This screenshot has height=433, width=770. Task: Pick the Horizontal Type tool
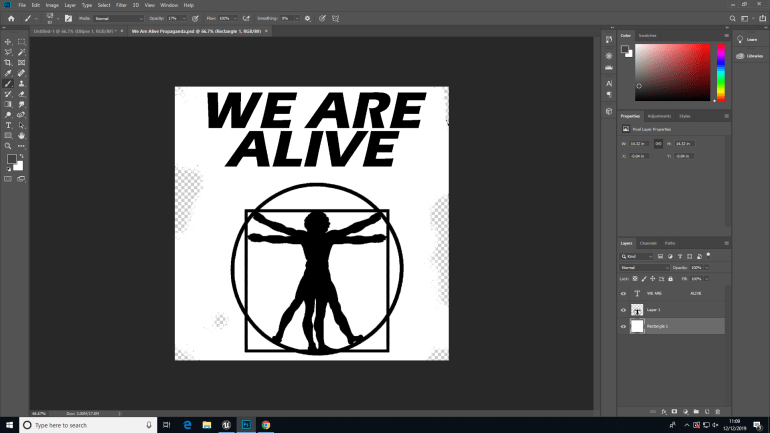tap(8, 125)
